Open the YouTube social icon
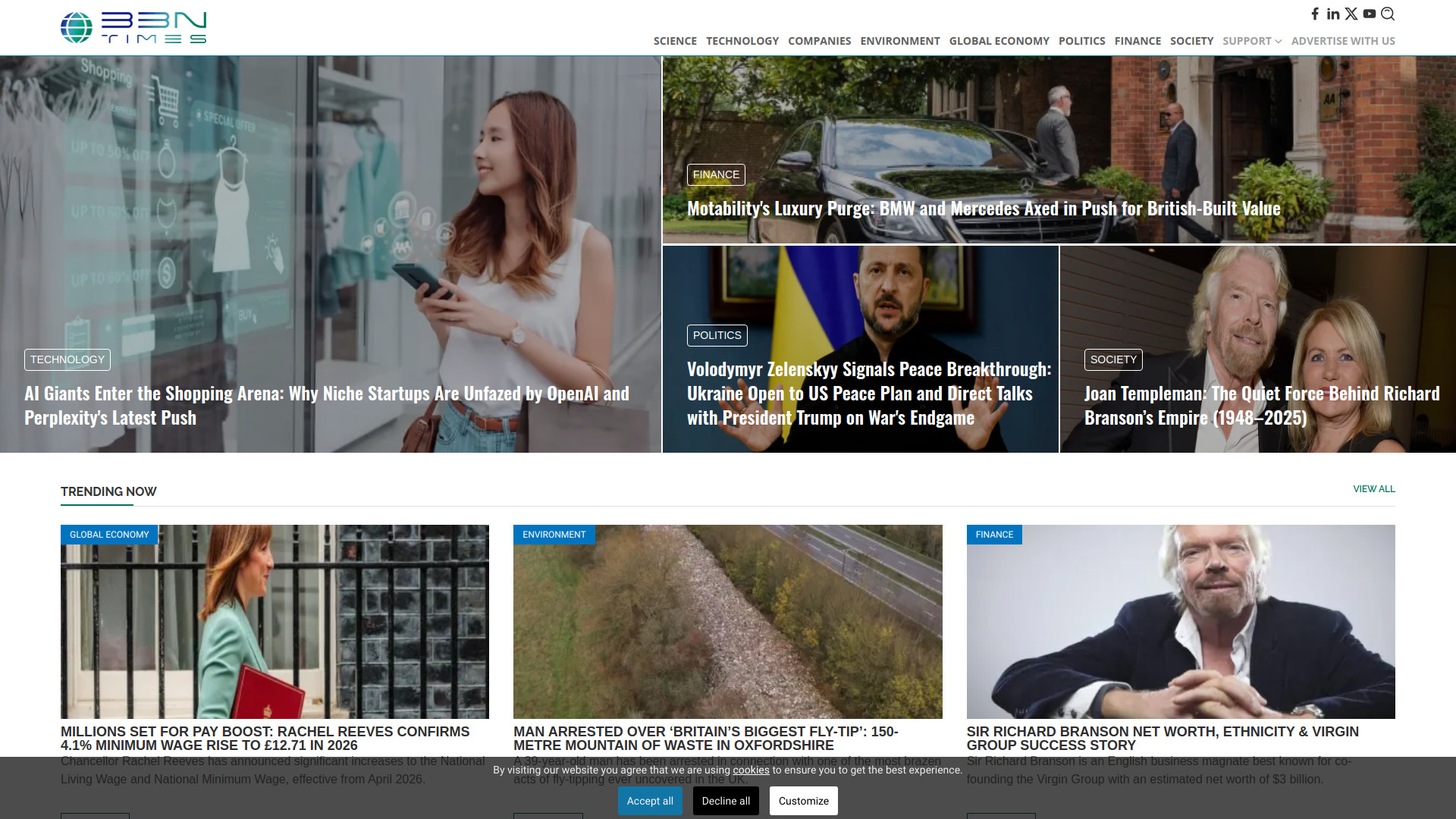 [x=1370, y=14]
